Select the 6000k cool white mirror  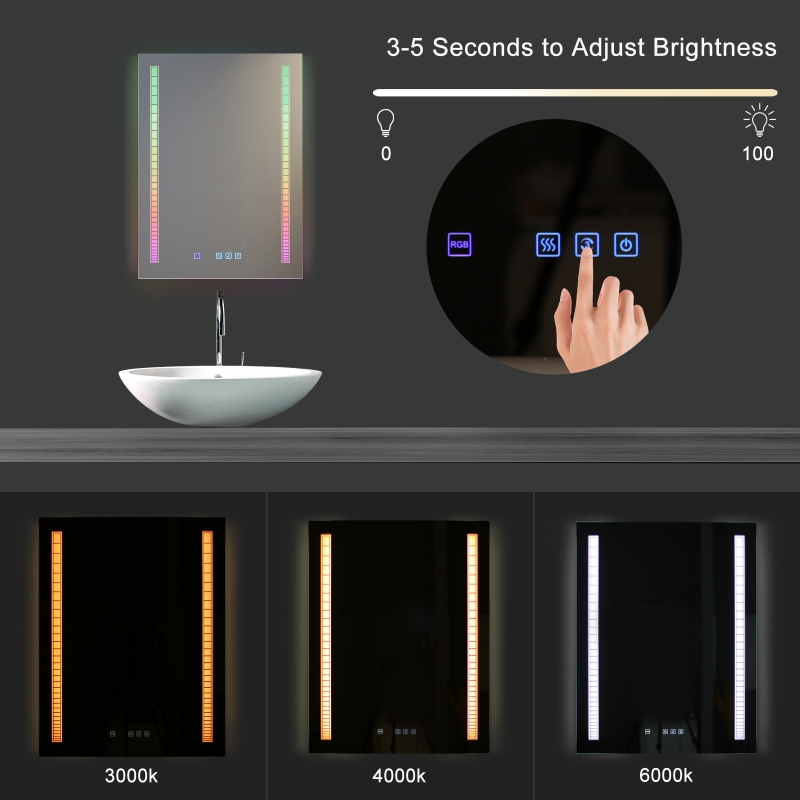click(x=666, y=637)
